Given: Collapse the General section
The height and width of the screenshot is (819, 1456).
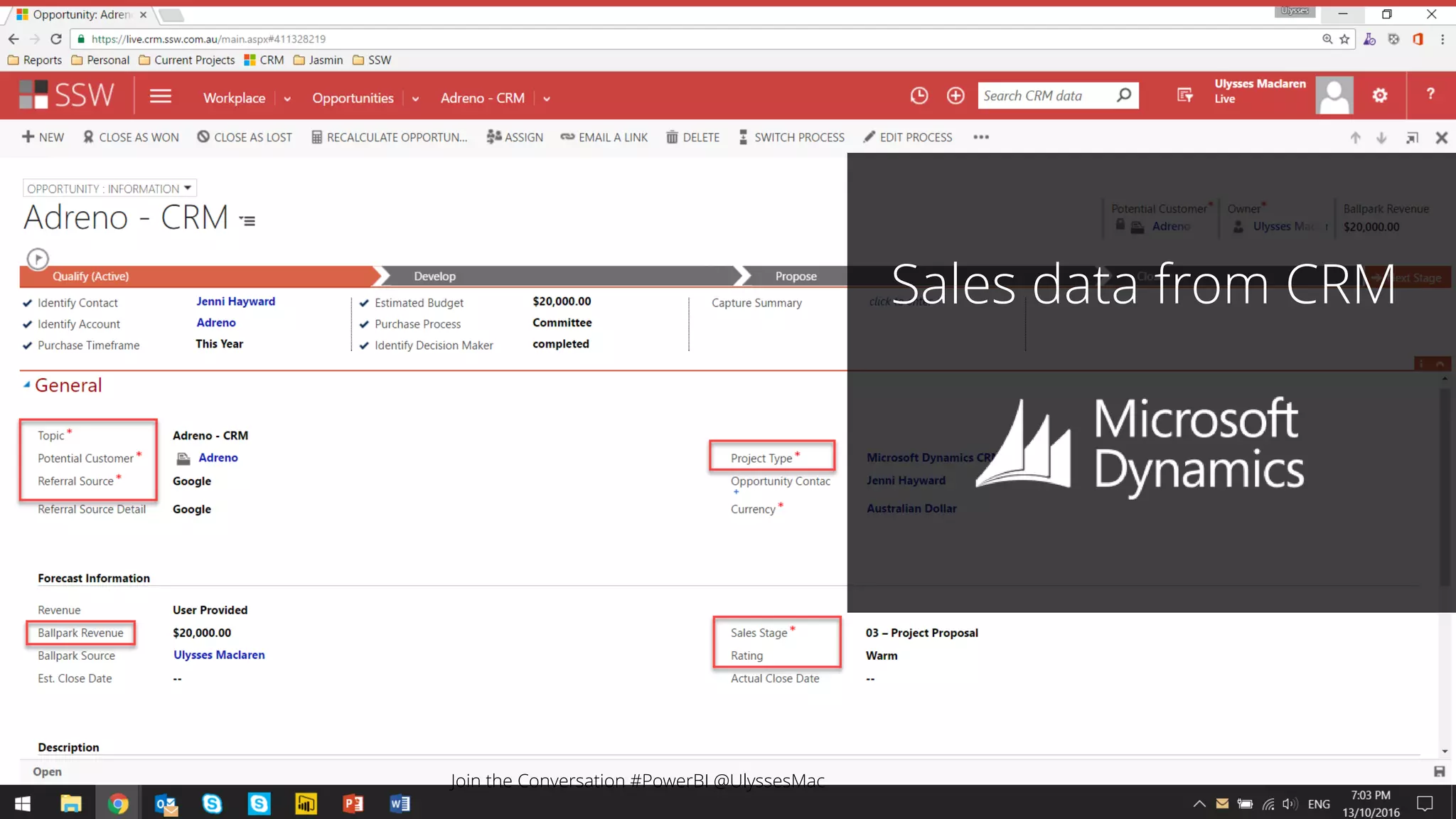Looking at the screenshot, I should [x=26, y=385].
